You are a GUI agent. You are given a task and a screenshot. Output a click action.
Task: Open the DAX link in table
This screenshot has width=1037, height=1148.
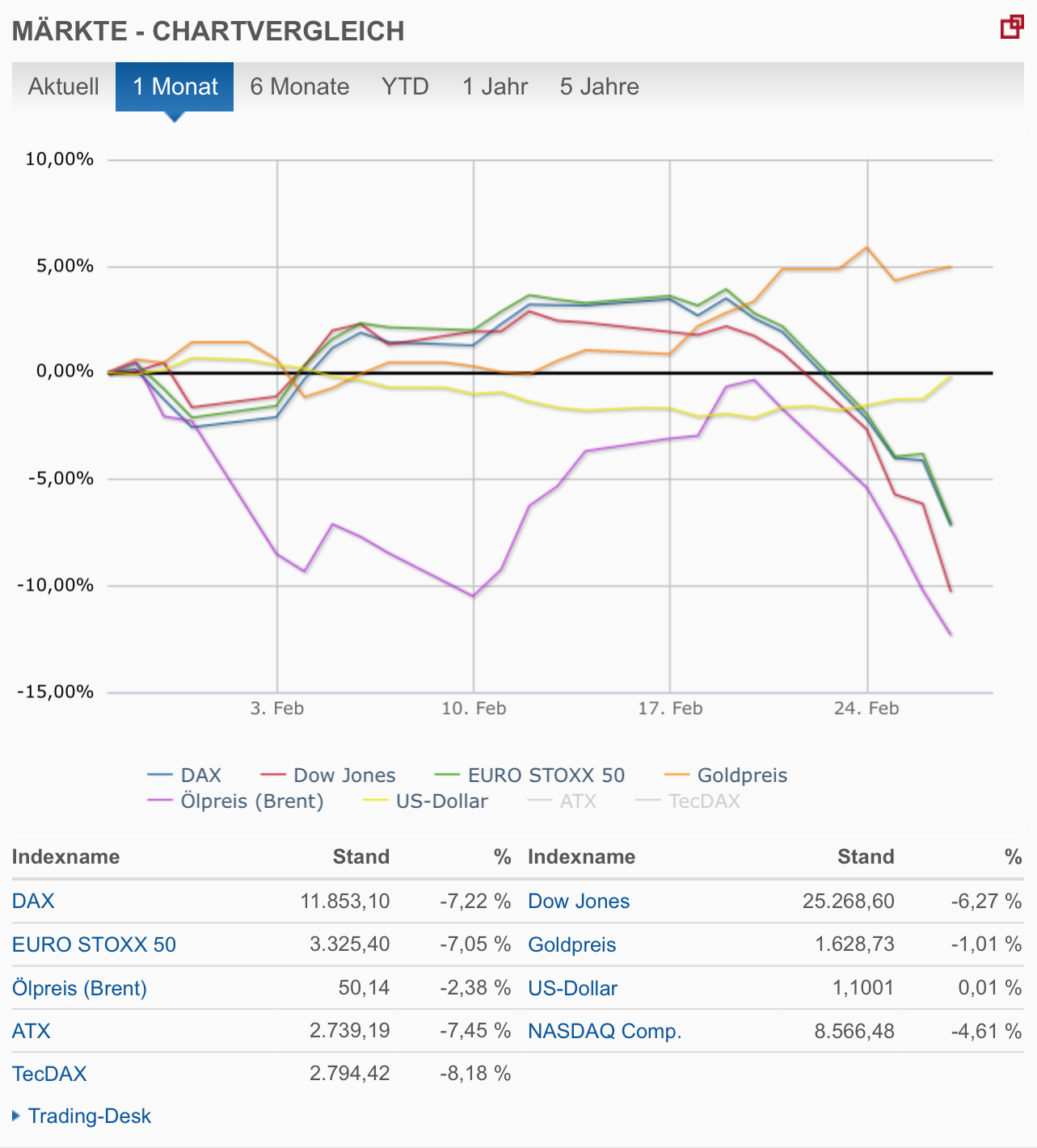click(x=33, y=901)
